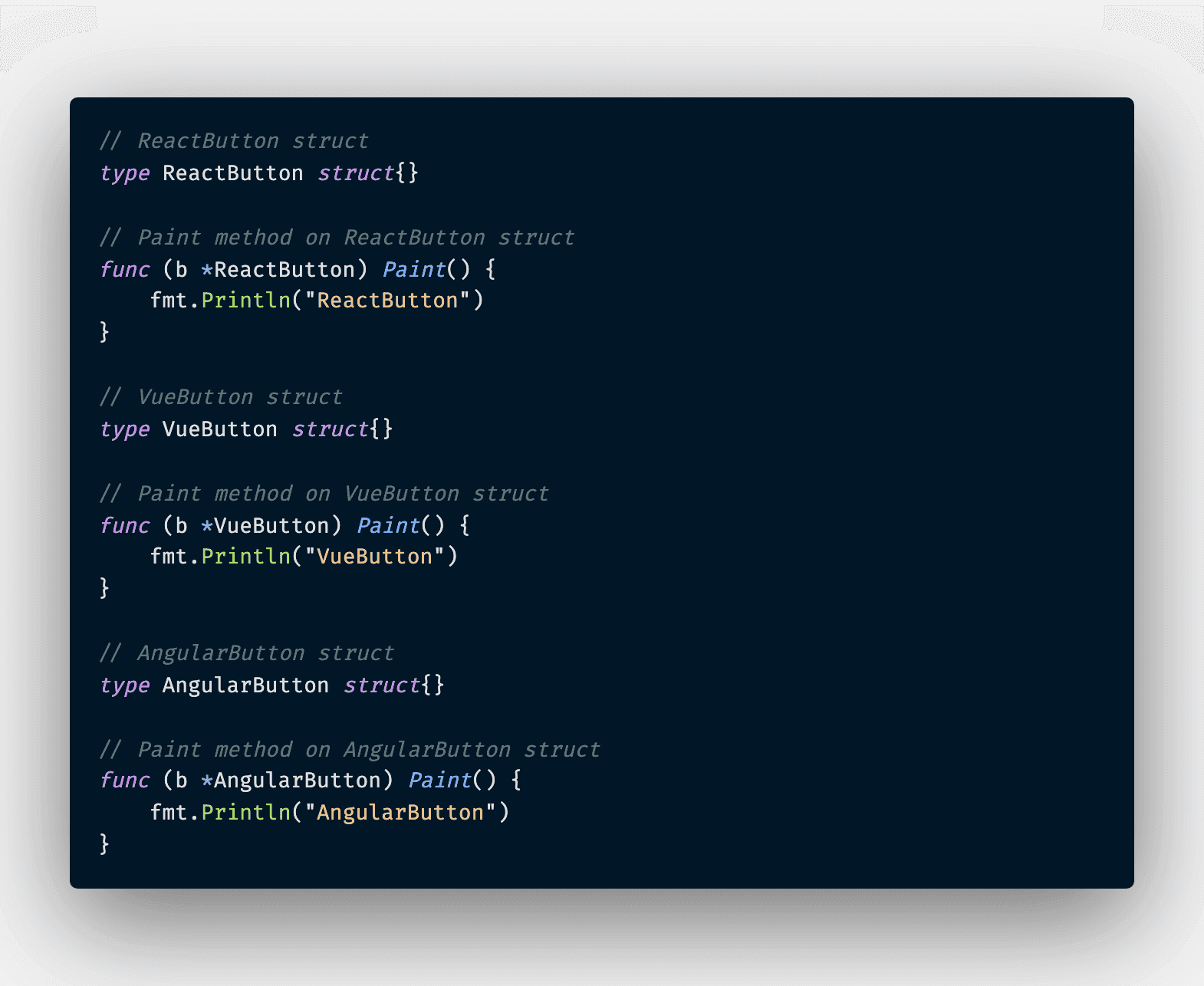Screen dimensions: 1204x986
Task: Click the comment "// ReactButton struct"
Action: 234,141
